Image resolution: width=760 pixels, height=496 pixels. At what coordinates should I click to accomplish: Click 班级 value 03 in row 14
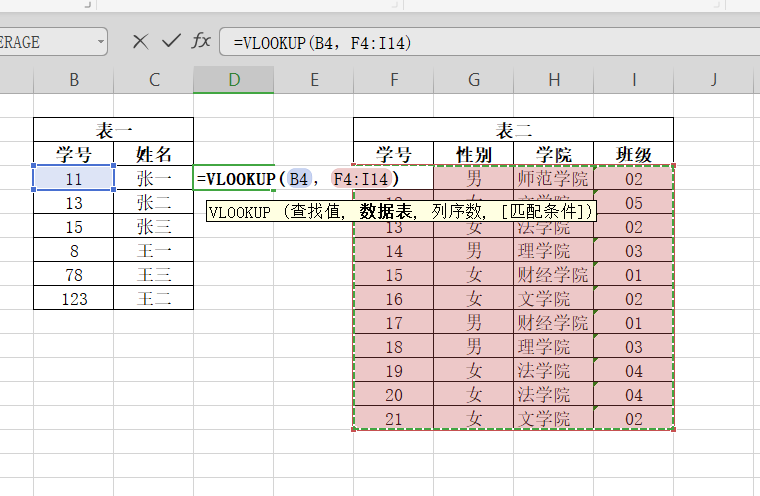[633, 251]
